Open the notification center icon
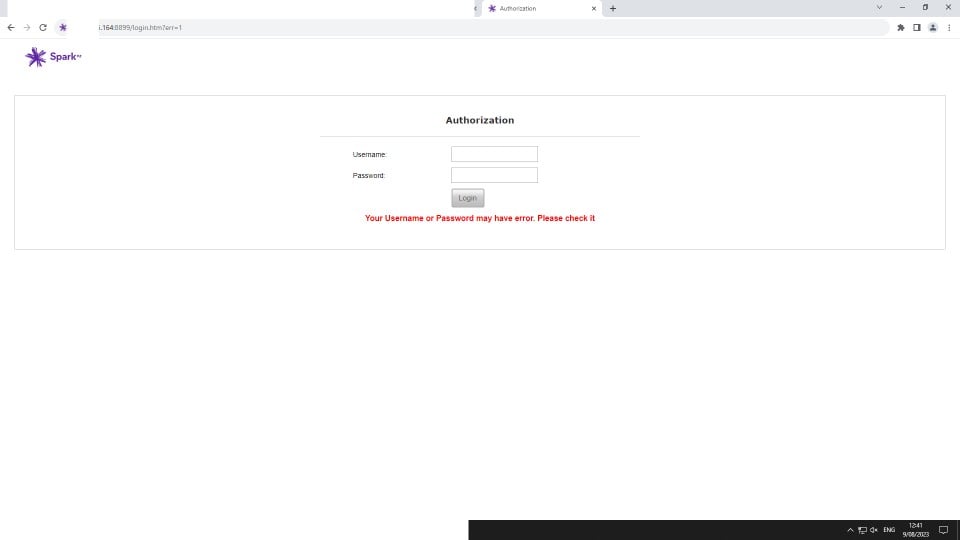The width and height of the screenshot is (960, 540). click(x=943, y=530)
